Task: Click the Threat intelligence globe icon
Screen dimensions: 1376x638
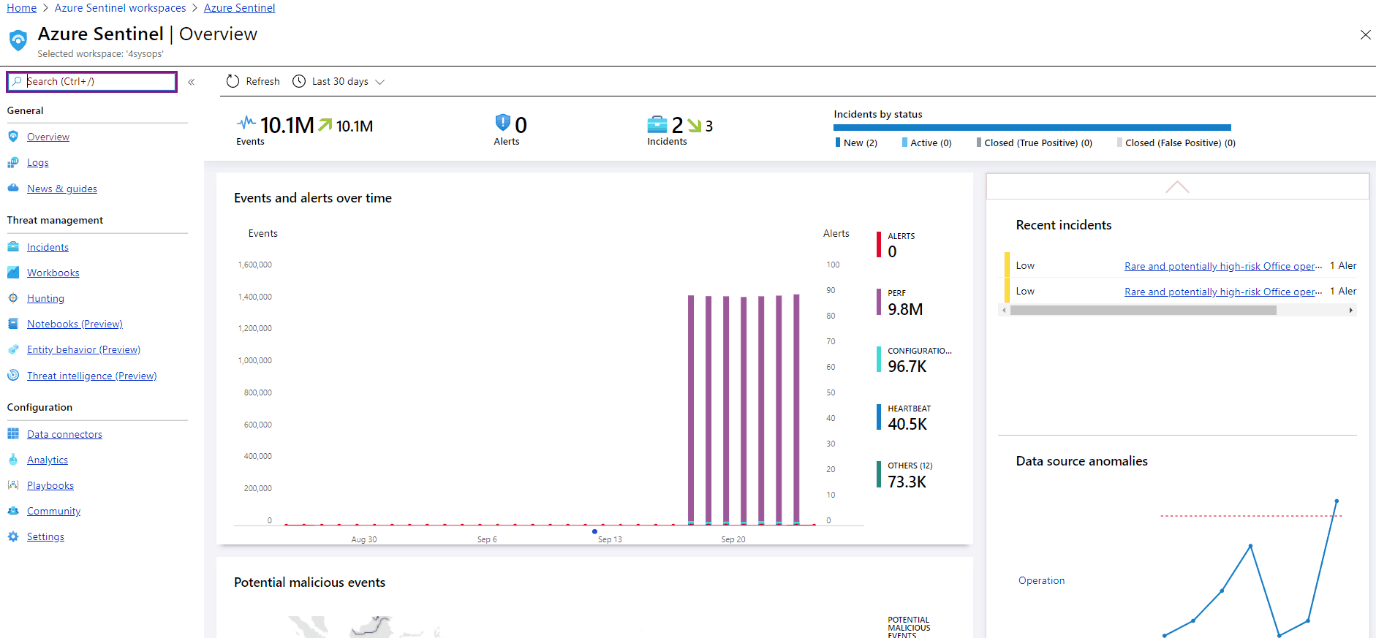Action: tap(13, 376)
